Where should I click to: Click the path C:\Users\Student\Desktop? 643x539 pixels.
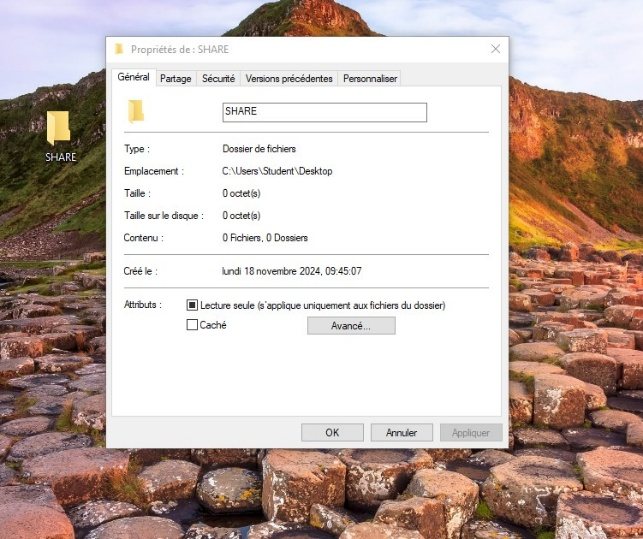coord(277,171)
